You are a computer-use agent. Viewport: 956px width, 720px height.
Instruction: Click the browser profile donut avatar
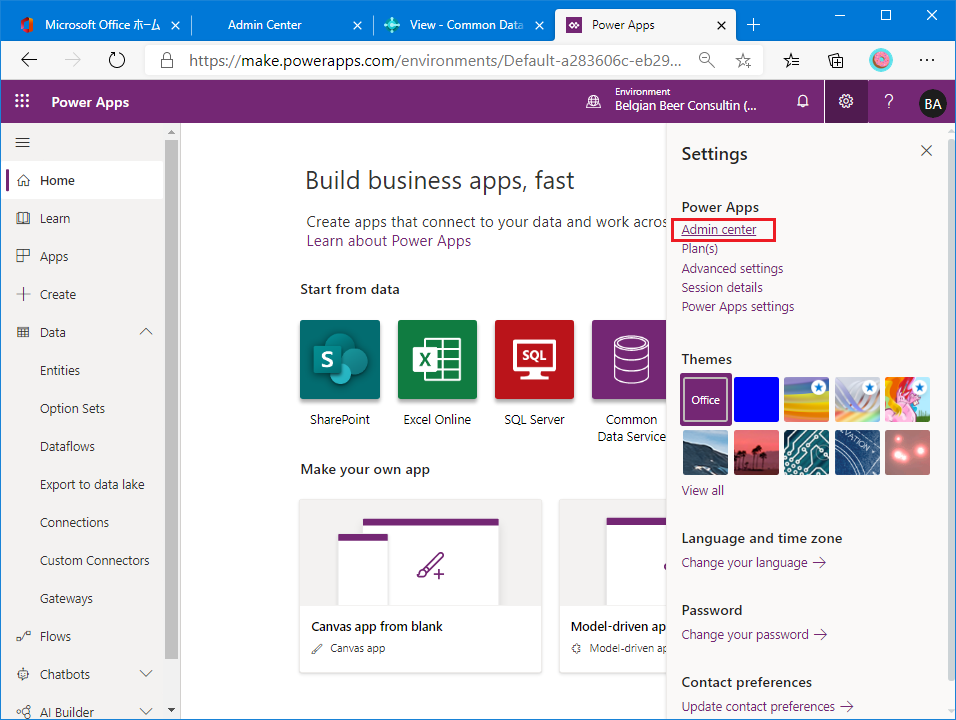pyautogui.click(x=880, y=60)
